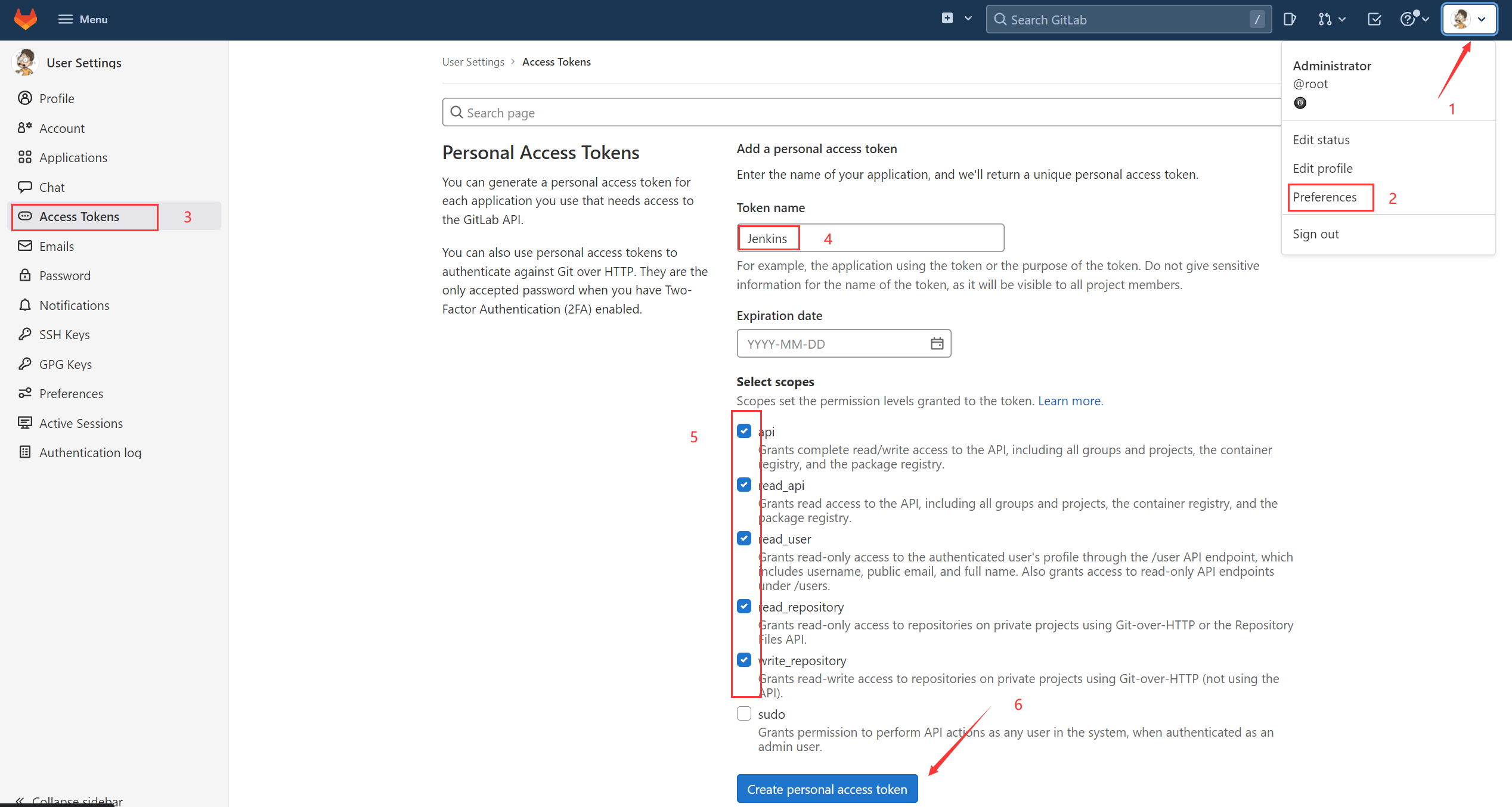This screenshot has width=1512, height=807.
Task: Select Preferences from the dropdown
Action: (x=1325, y=197)
